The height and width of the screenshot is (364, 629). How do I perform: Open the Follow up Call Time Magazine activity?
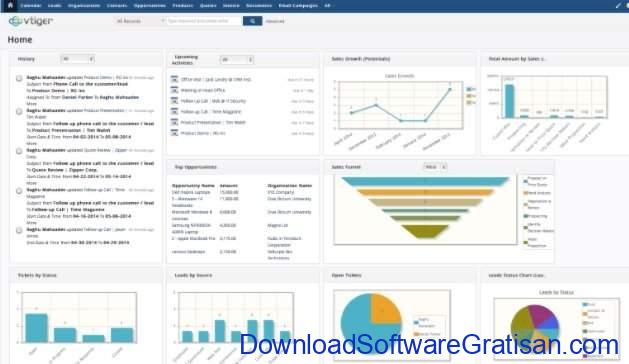[211, 112]
